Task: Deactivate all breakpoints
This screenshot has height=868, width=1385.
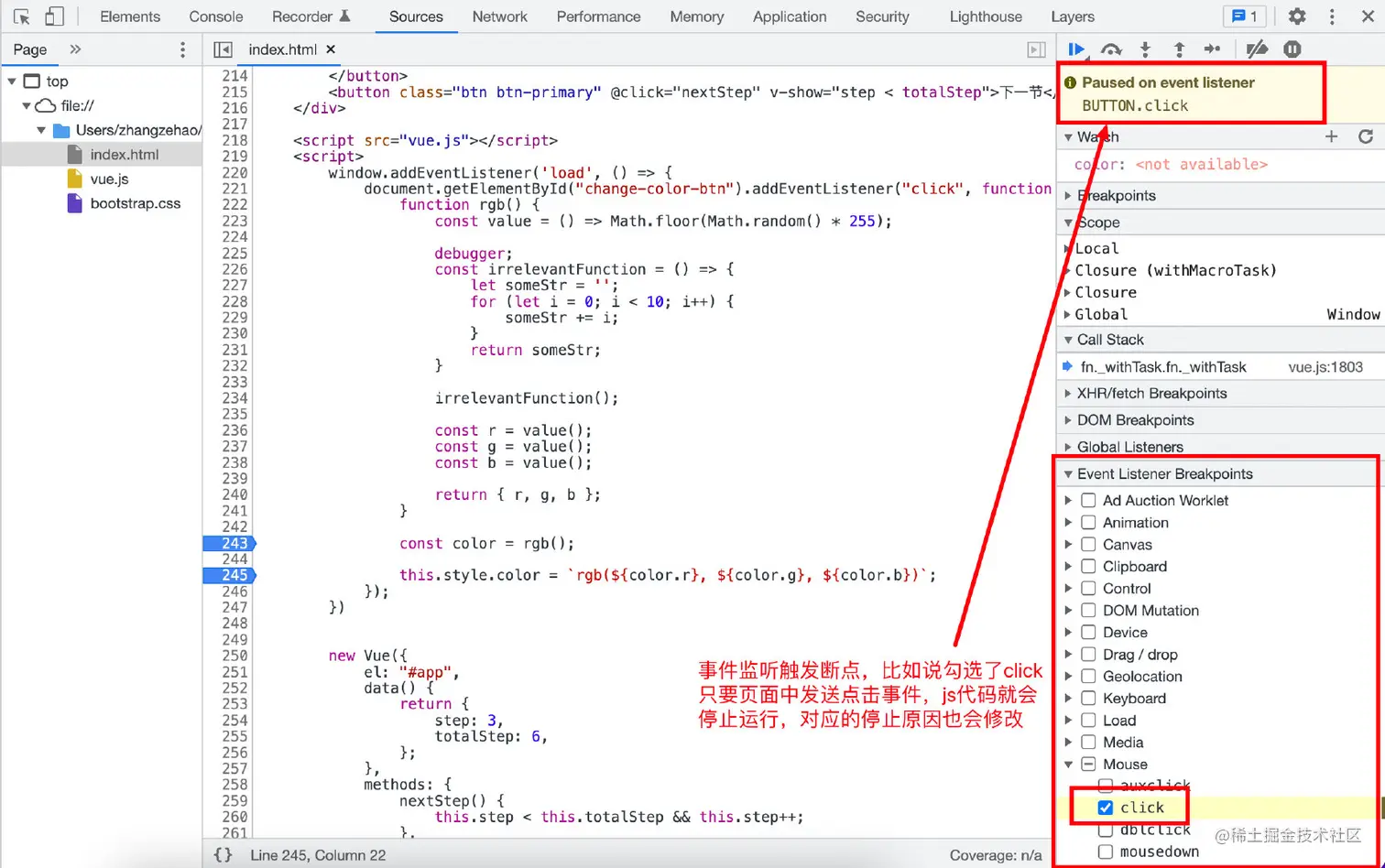Action: 1258,49
